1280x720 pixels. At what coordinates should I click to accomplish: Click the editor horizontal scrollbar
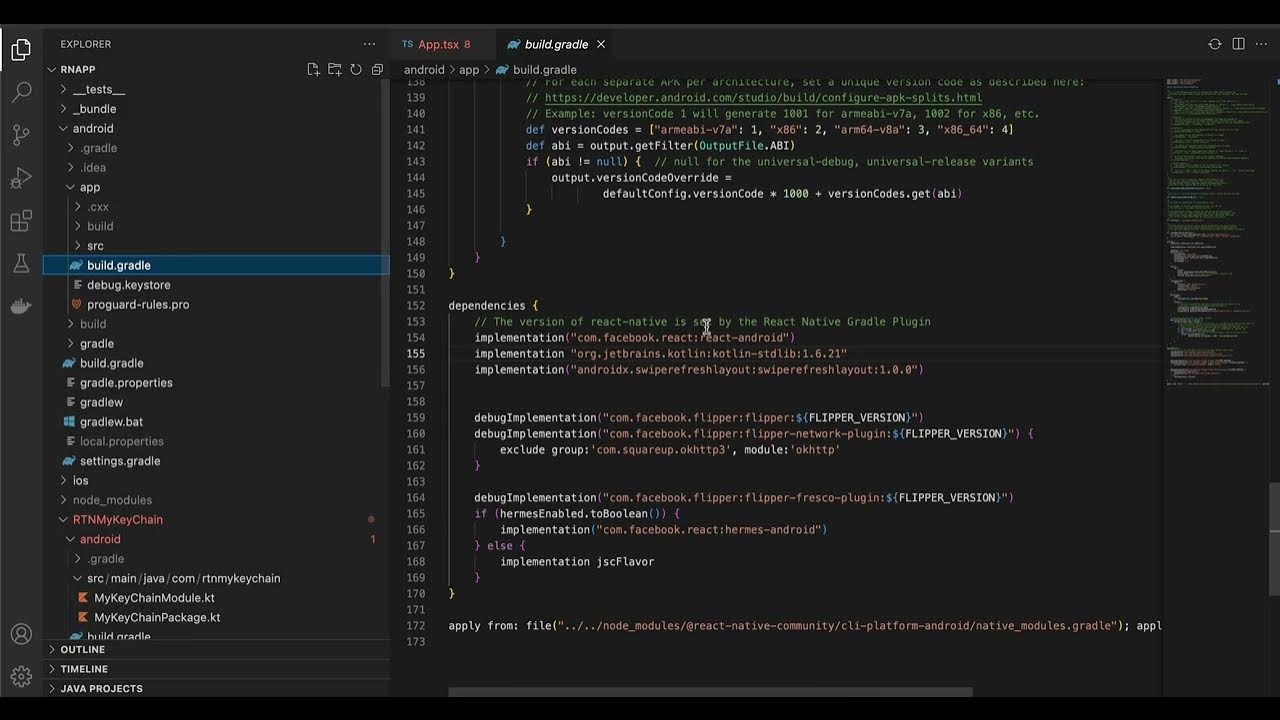pos(710,692)
